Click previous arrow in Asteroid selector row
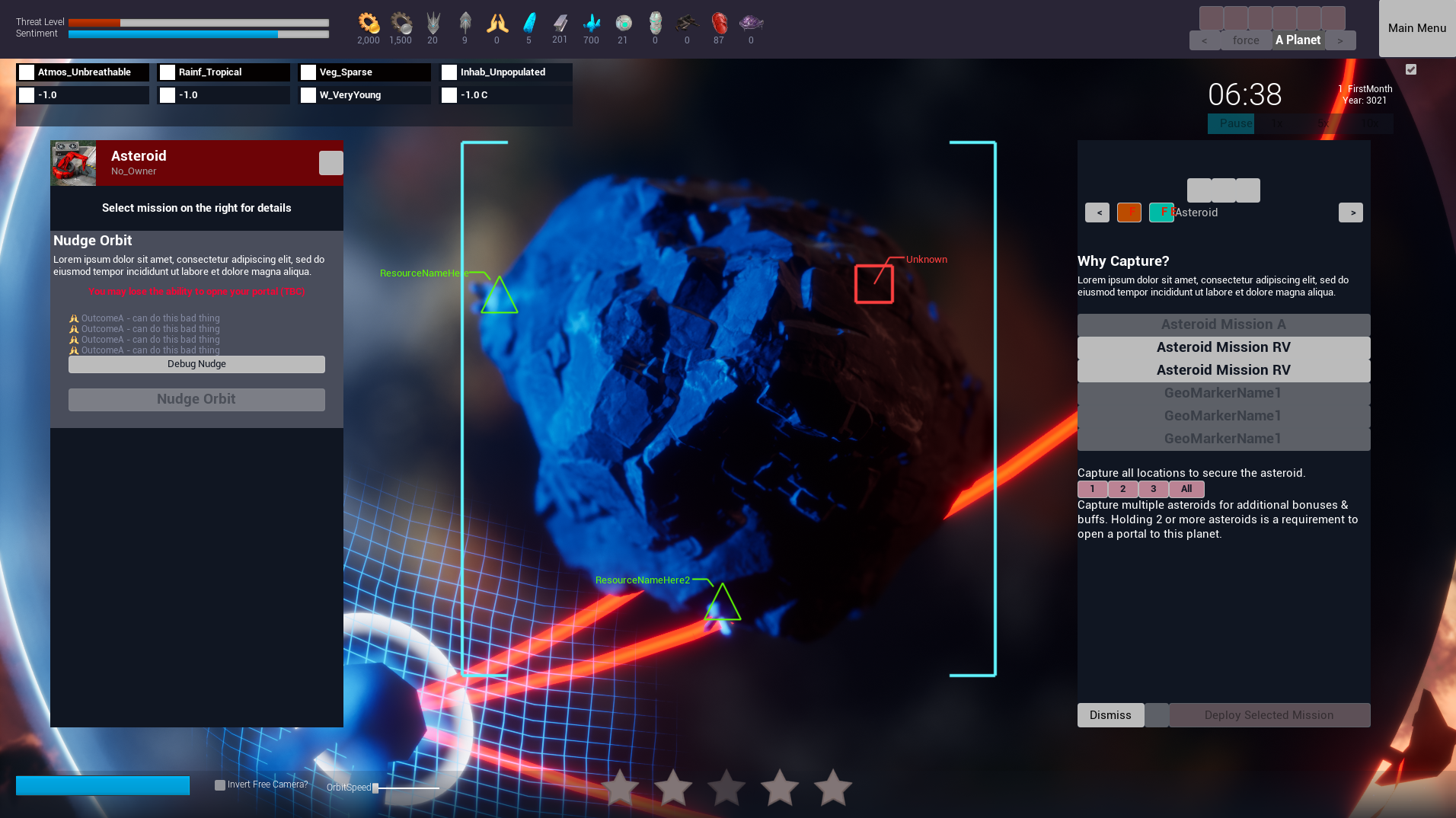This screenshot has height=818, width=1456. coord(1097,212)
